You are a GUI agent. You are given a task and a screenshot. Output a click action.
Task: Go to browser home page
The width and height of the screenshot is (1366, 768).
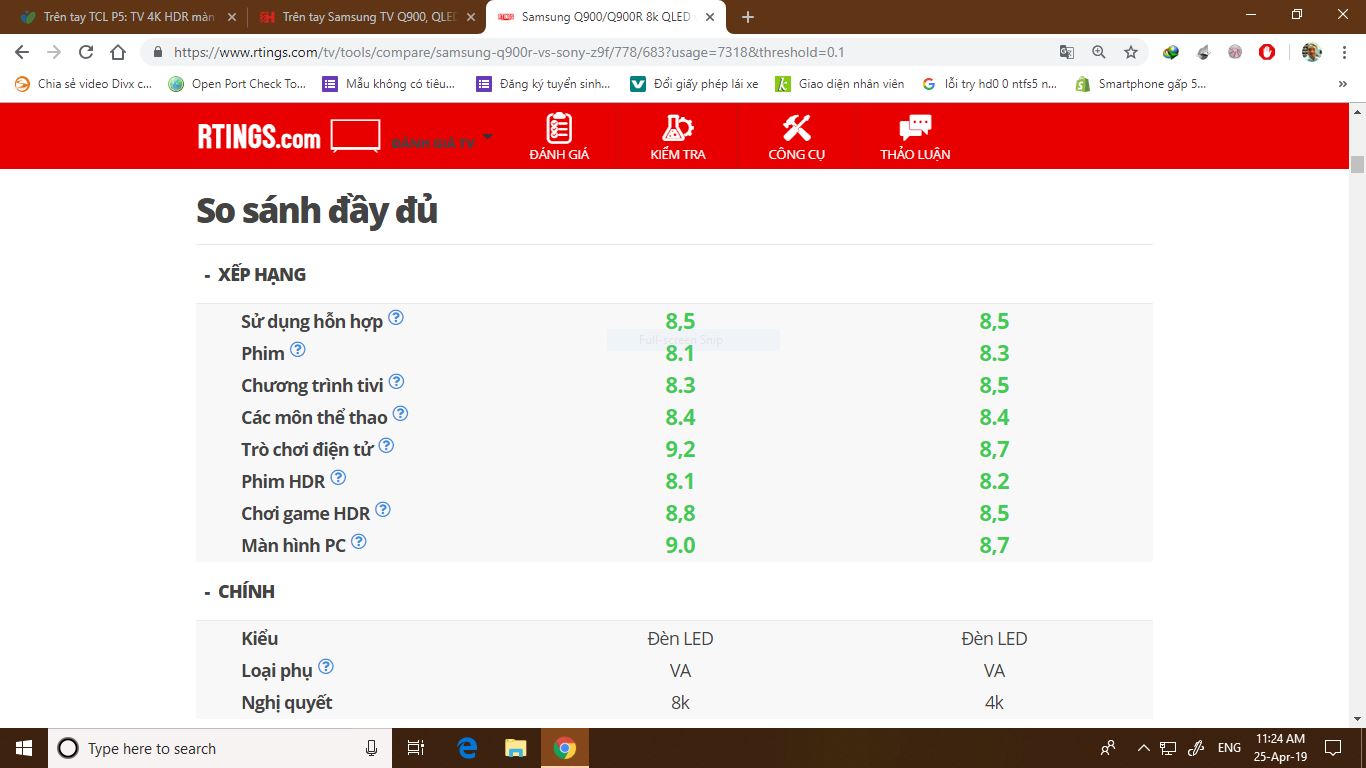[118, 52]
